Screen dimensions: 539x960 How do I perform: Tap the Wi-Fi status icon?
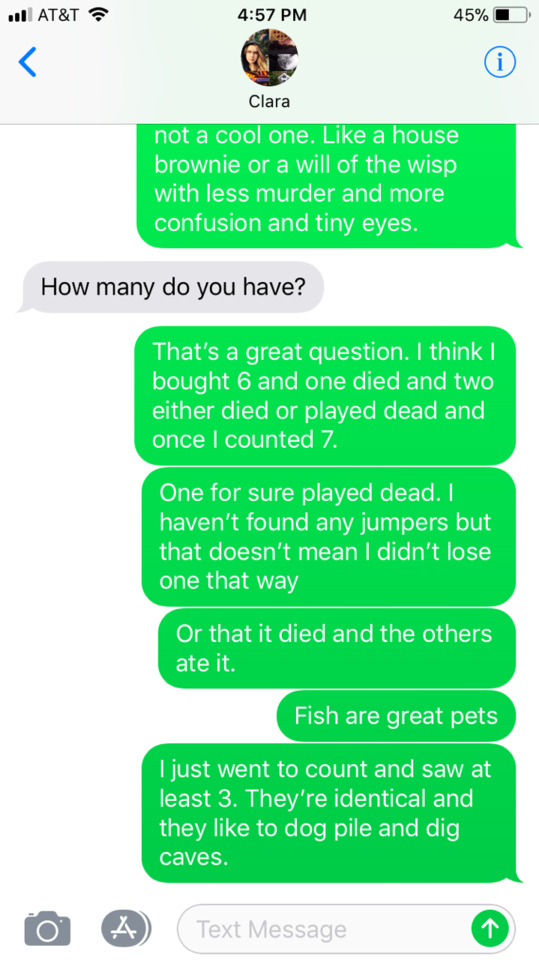pos(97,15)
